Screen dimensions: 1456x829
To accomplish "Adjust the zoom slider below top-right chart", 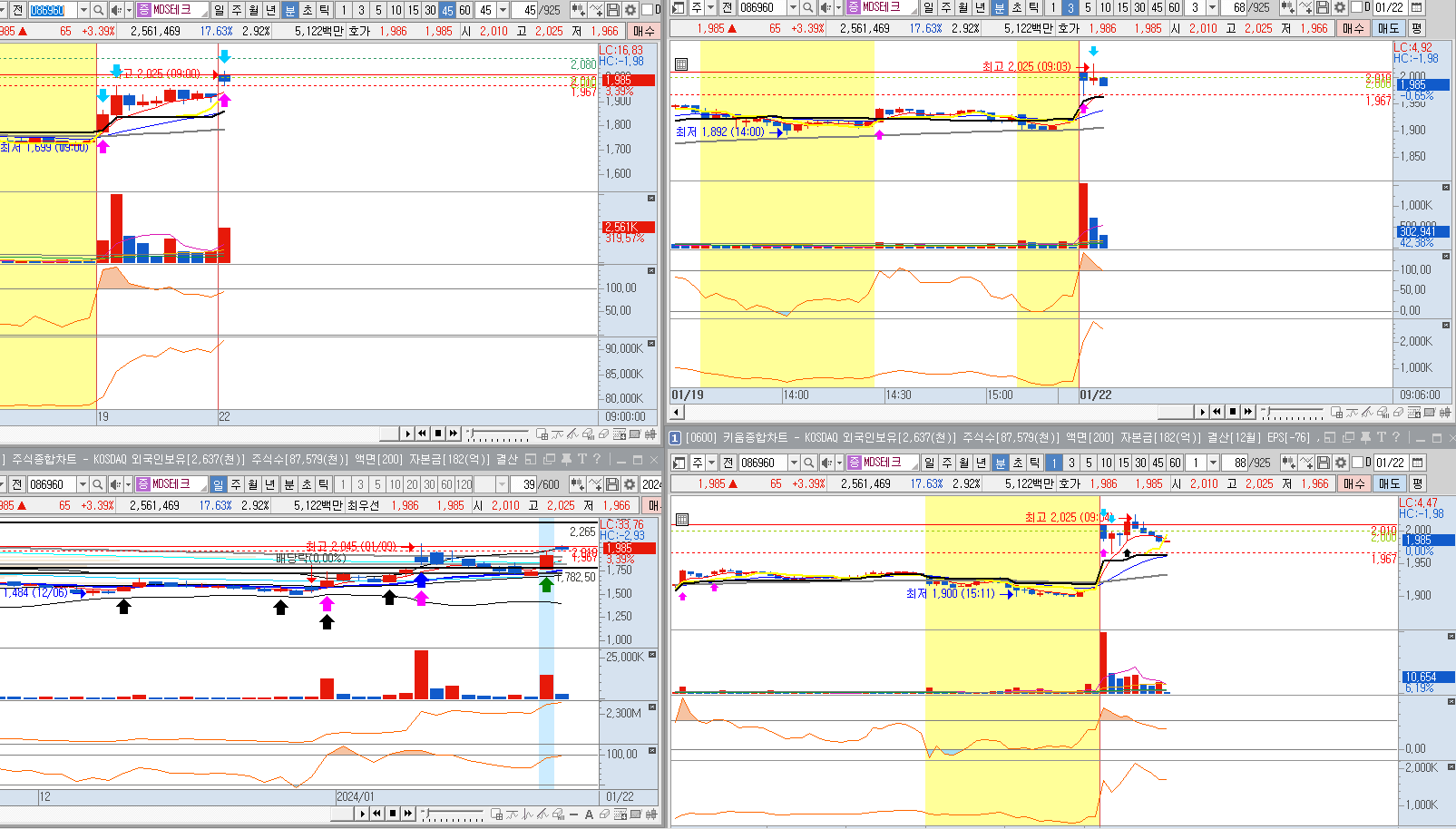I will pyautogui.click(x=1295, y=413).
